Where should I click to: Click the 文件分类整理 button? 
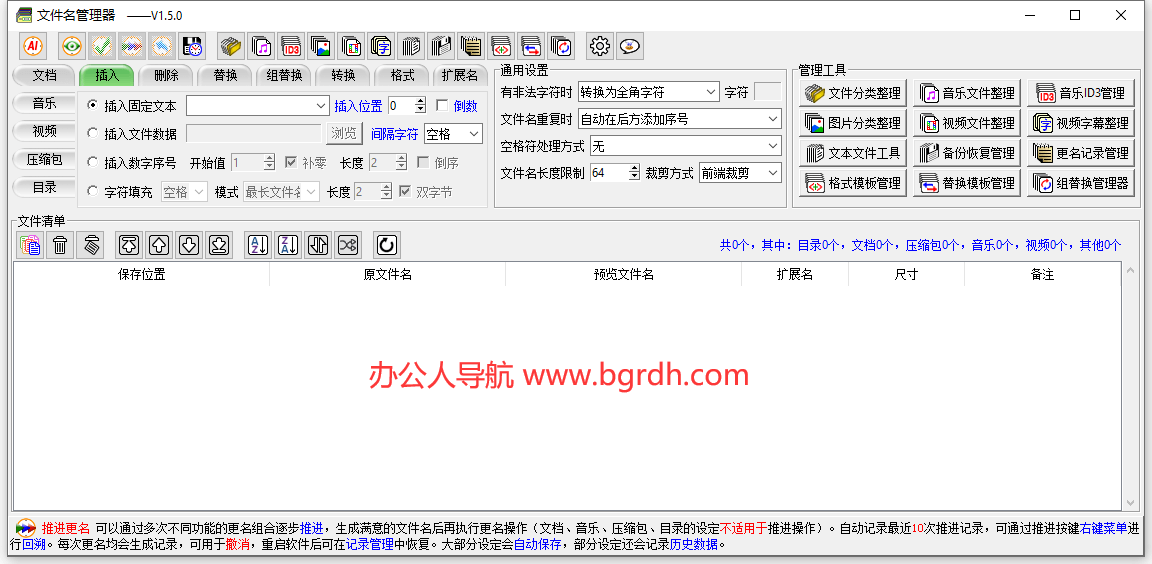[853, 93]
